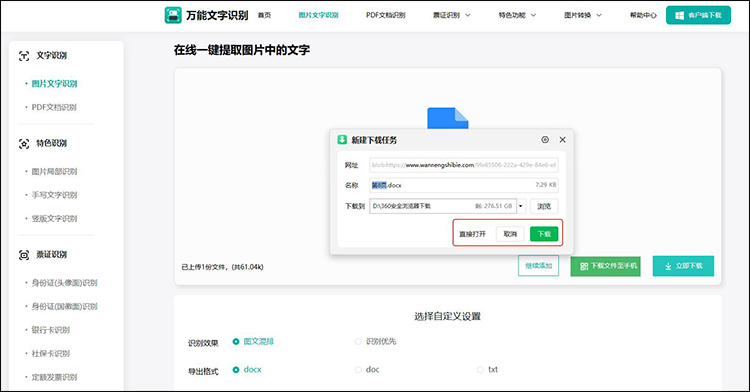This screenshot has width=750, height=392.
Task: Click the Windows icon in 客户端下载
Action: pyautogui.click(x=679, y=15)
